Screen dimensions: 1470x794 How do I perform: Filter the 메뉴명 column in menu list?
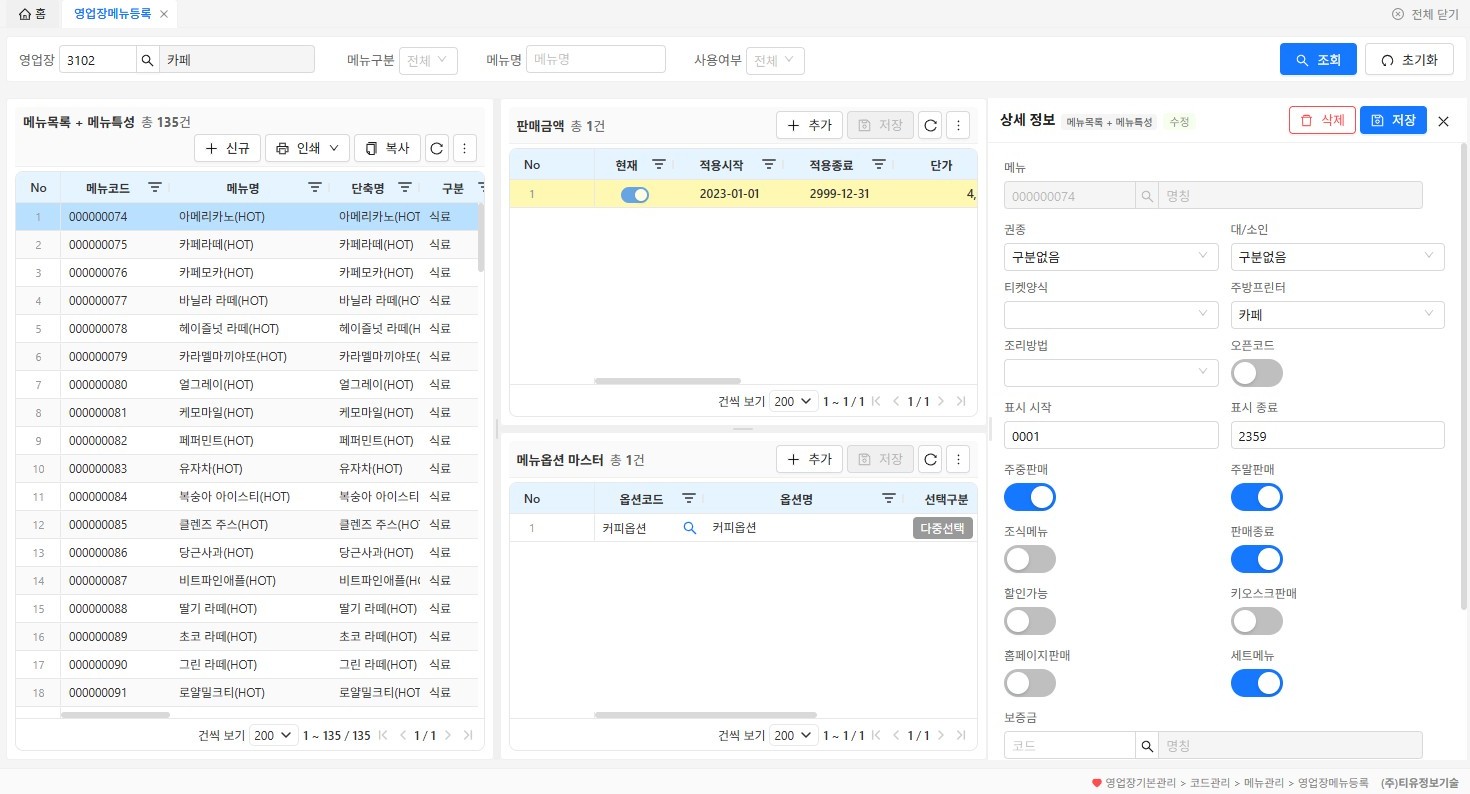tap(314, 187)
